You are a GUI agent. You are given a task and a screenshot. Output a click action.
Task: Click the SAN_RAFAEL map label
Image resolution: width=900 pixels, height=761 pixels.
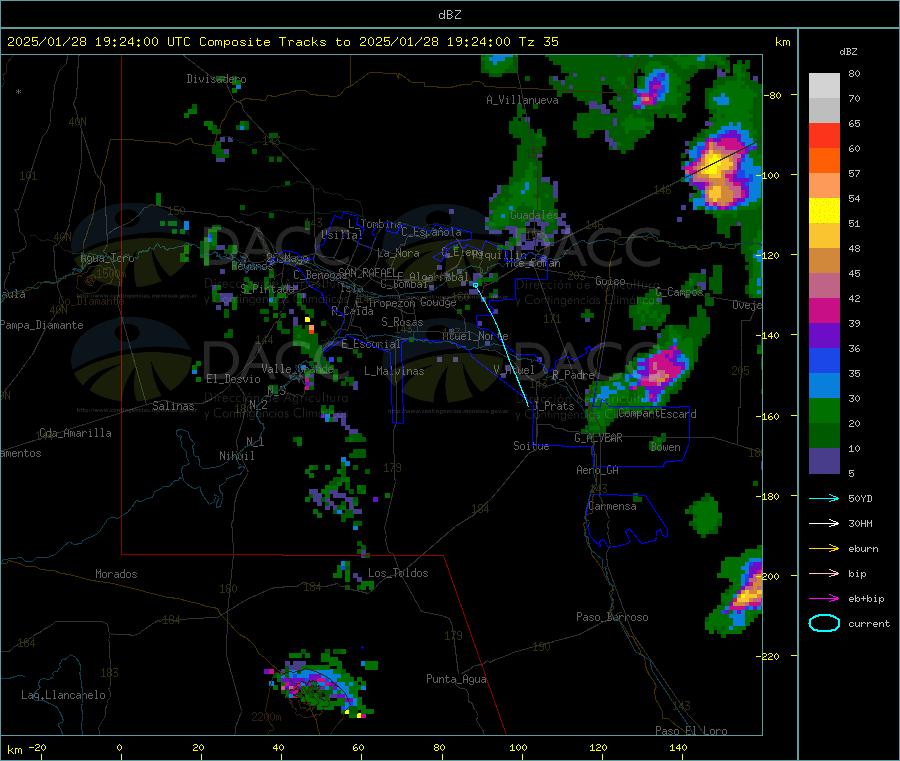(x=368, y=272)
